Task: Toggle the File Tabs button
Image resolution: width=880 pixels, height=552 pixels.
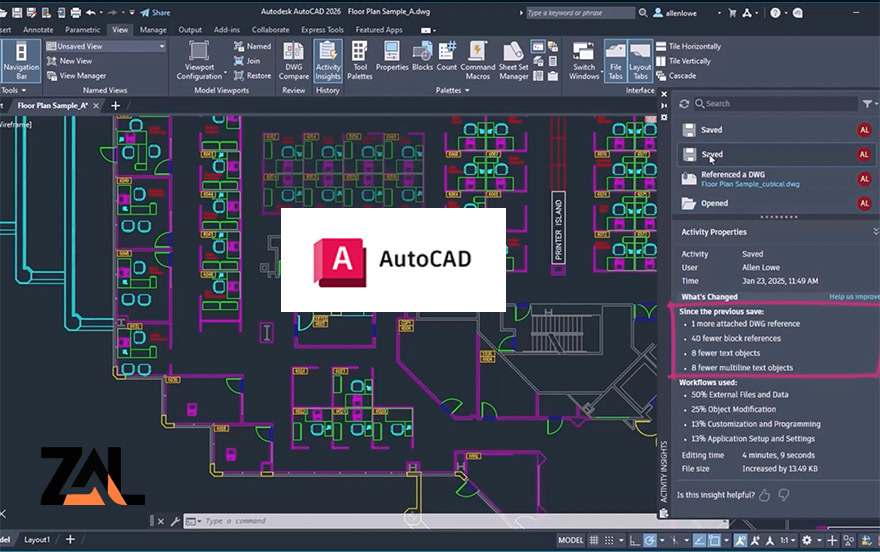Action: 614,60
